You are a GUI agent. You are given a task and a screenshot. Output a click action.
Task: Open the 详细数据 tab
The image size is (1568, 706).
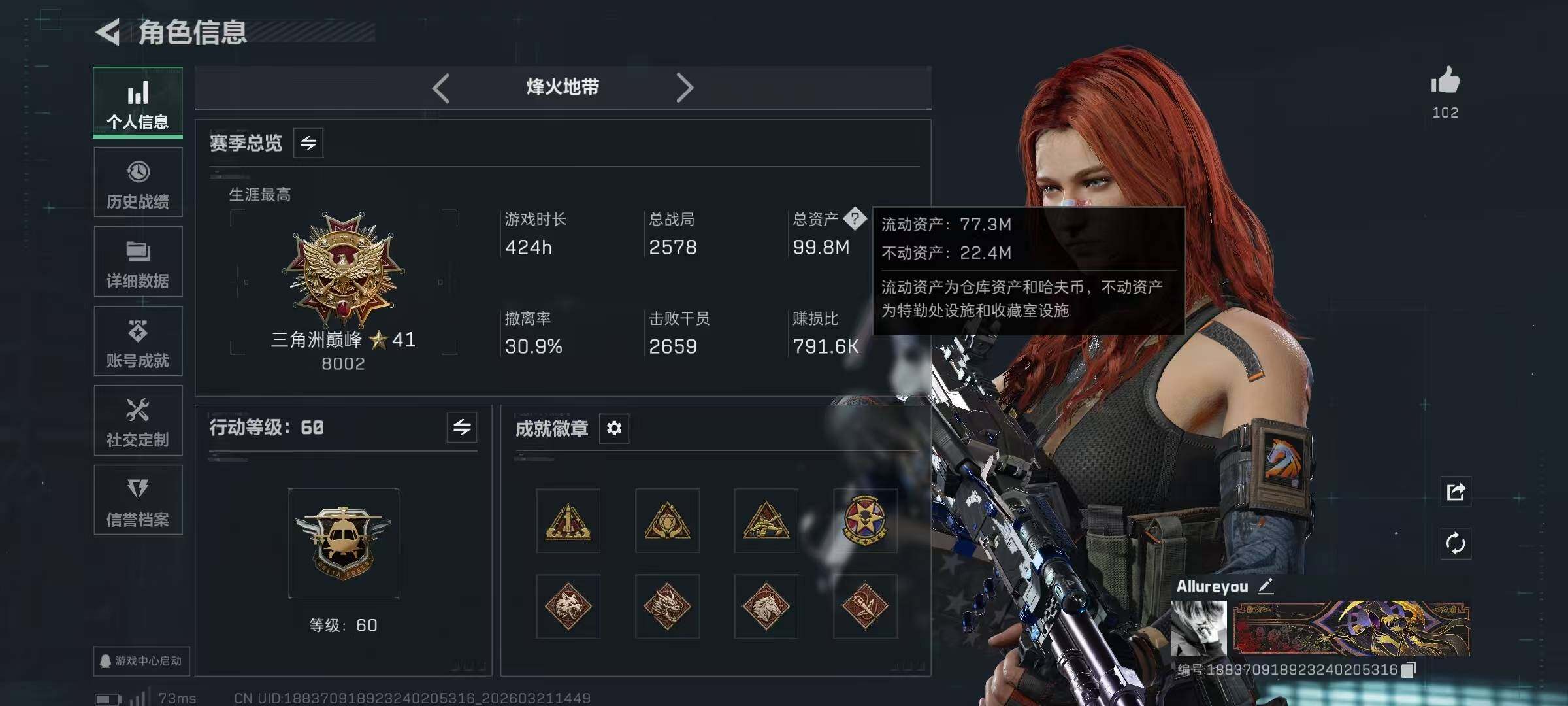138,261
